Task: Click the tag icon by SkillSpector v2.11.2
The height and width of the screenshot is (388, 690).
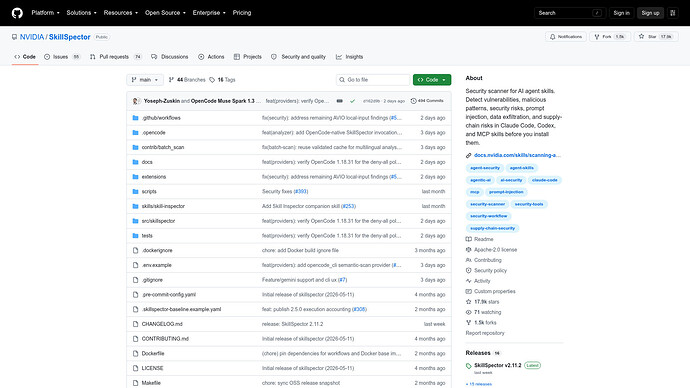Action: (x=469, y=366)
